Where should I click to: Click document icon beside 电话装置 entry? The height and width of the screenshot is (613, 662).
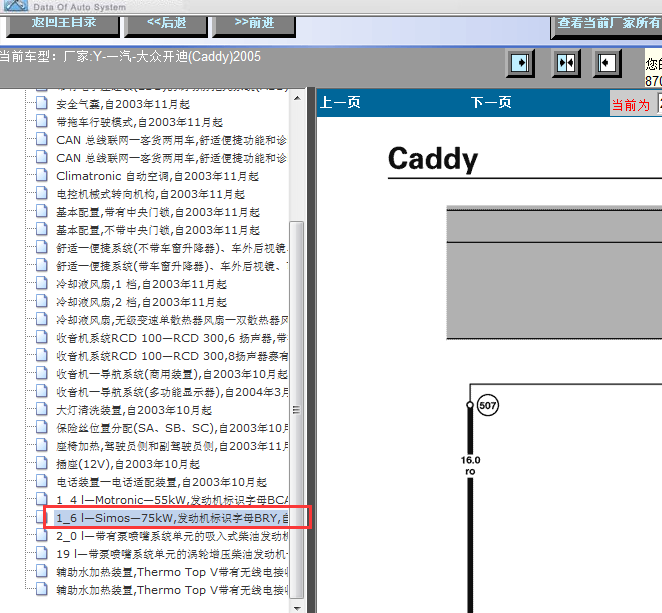click(41, 481)
